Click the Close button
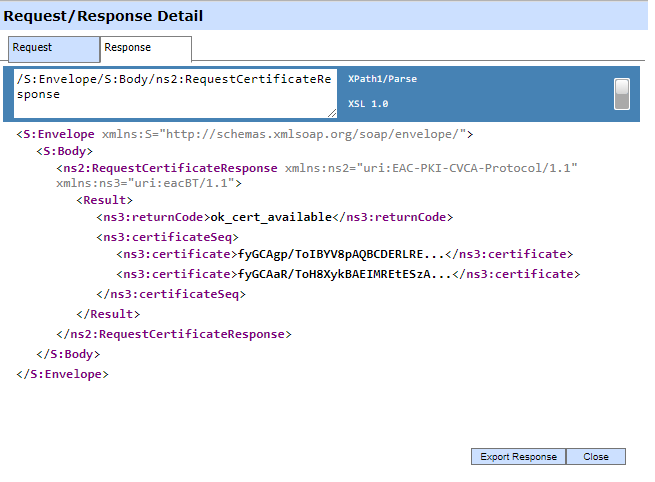Screen dimensions: 655x482 pyautogui.click(x=596, y=457)
